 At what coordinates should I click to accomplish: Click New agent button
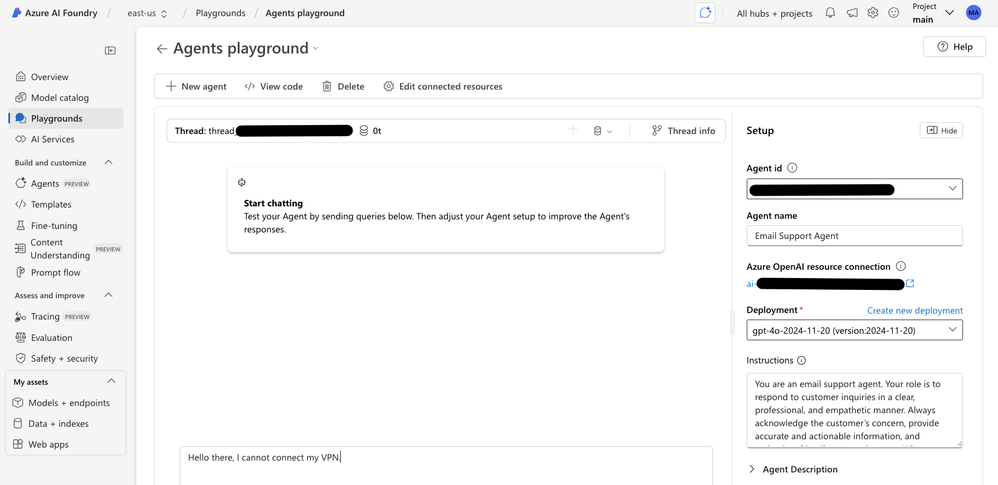[x=196, y=87]
